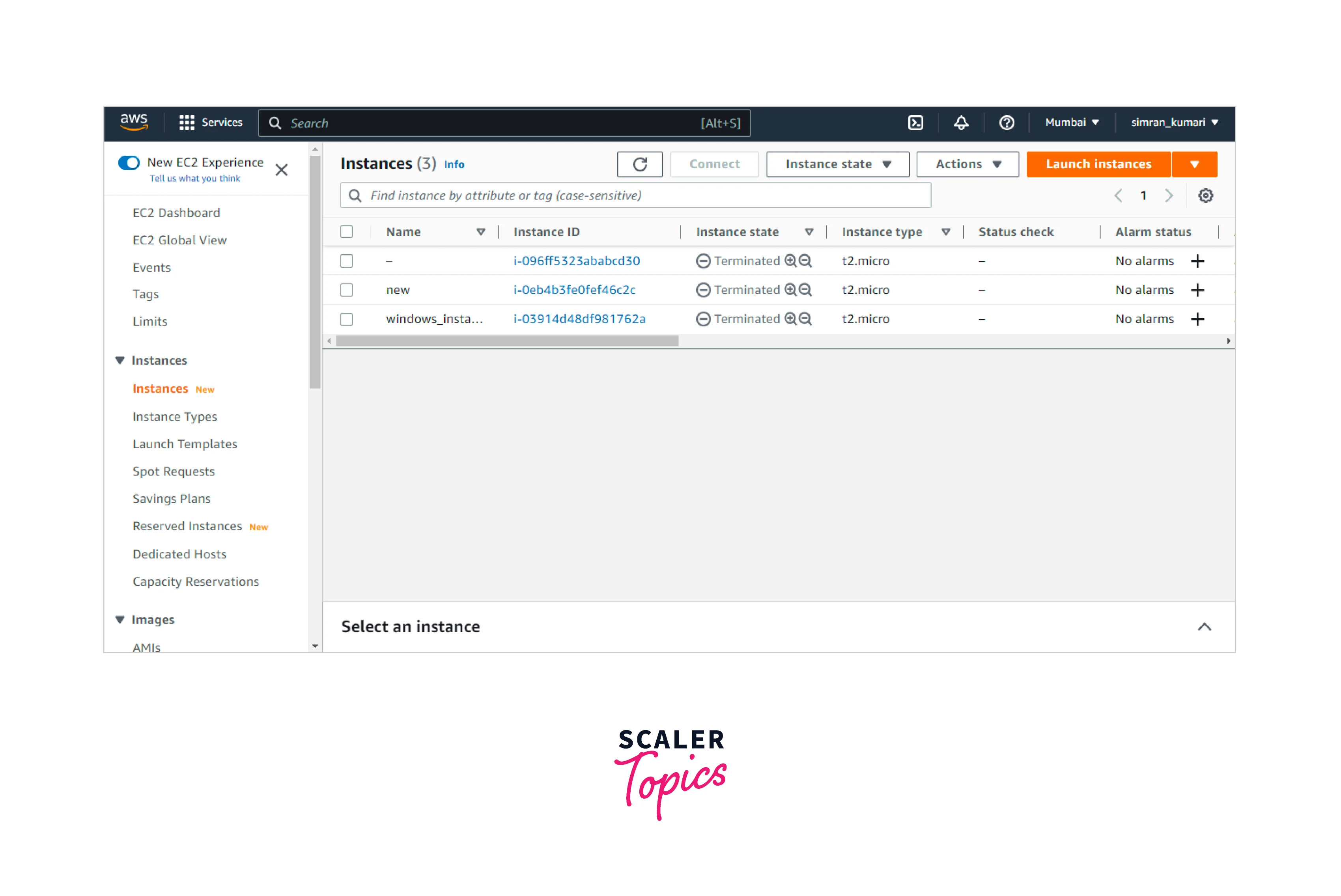
Task: Click zoom-in filter icon on first Terminated row
Action: (x=790, y=261)
